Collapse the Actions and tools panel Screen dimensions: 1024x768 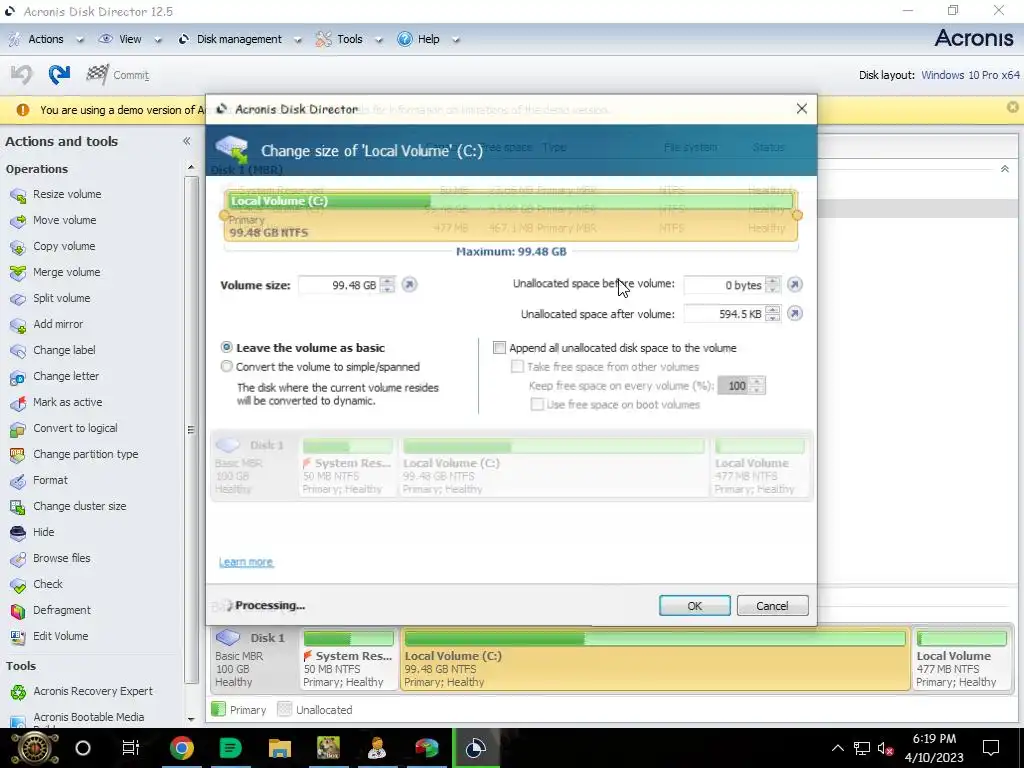187,141
